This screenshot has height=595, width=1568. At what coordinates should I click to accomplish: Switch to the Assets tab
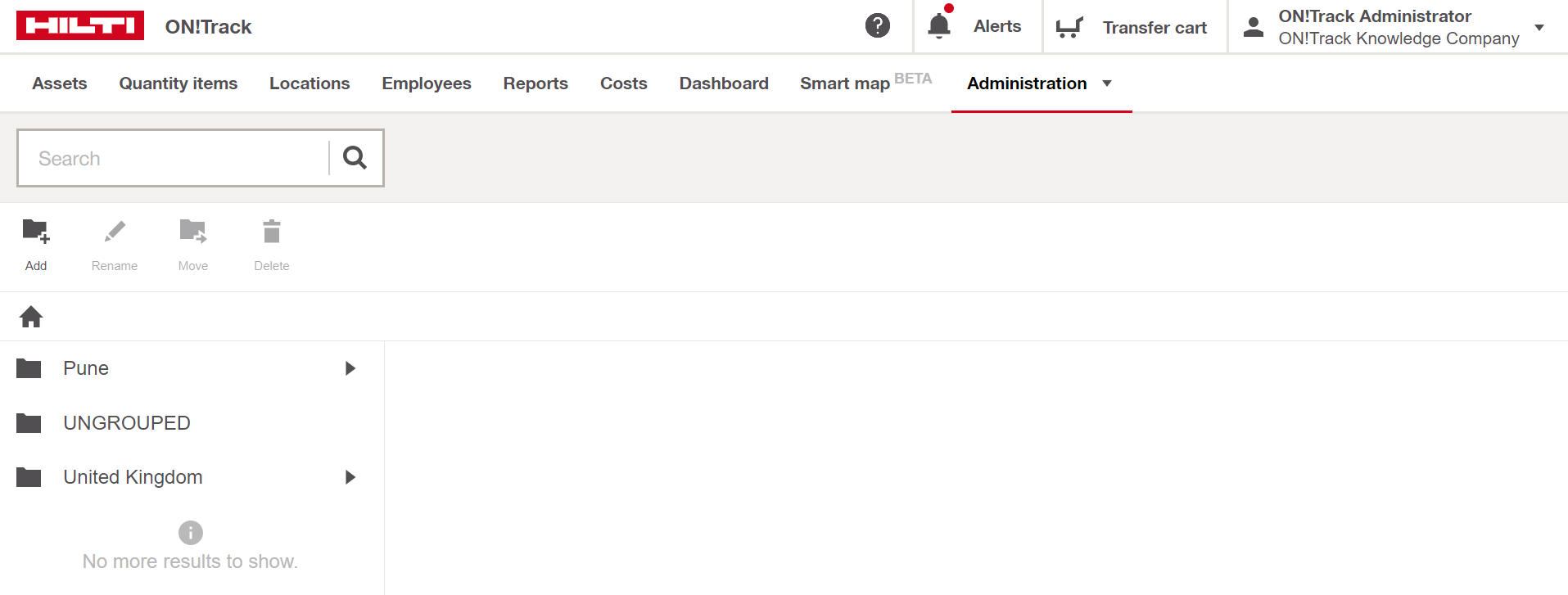coord(60,83)
